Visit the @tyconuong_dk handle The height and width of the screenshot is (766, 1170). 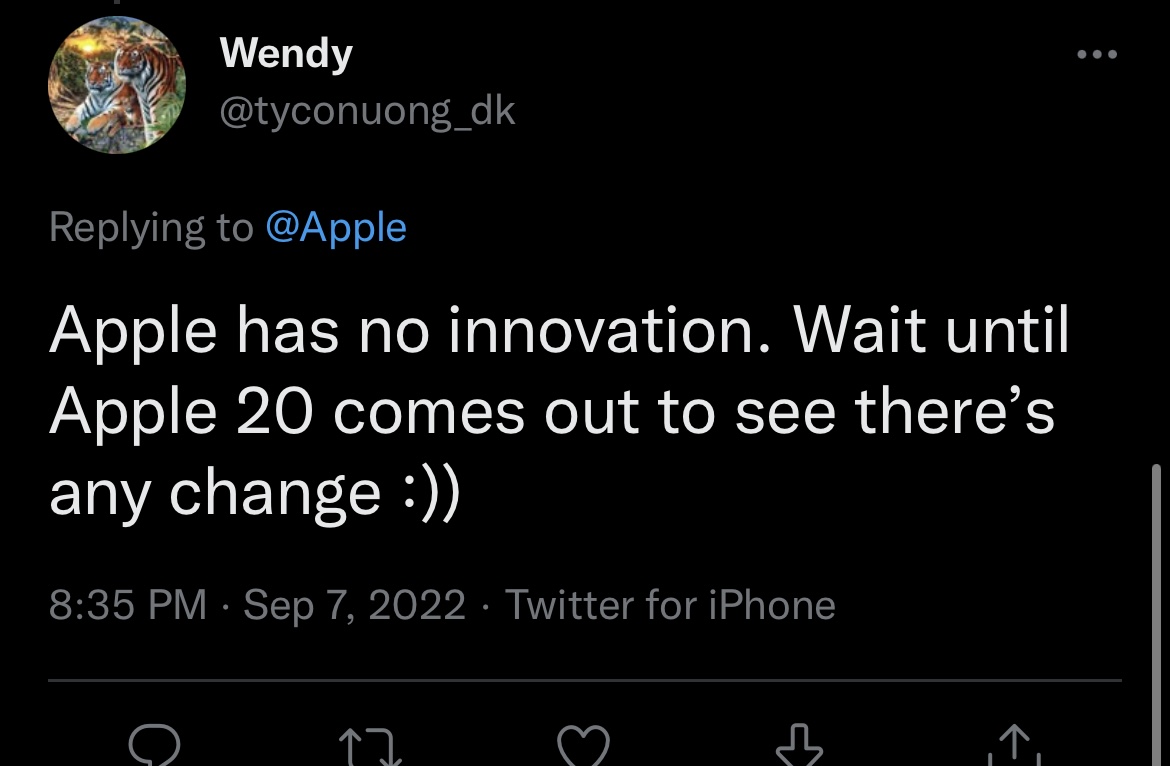pyautogui.click(x=367, y=111)
